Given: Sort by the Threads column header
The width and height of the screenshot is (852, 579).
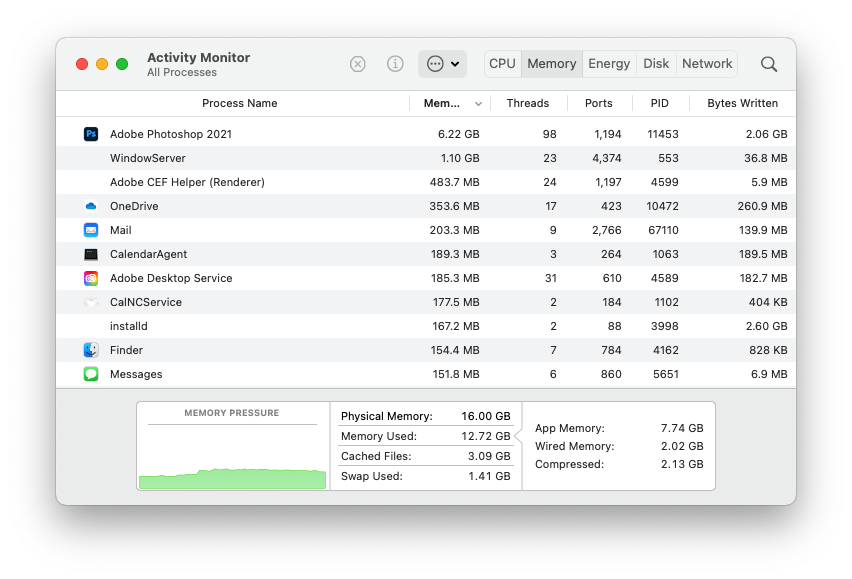Looking at the screenshot, I should [528, 103].
